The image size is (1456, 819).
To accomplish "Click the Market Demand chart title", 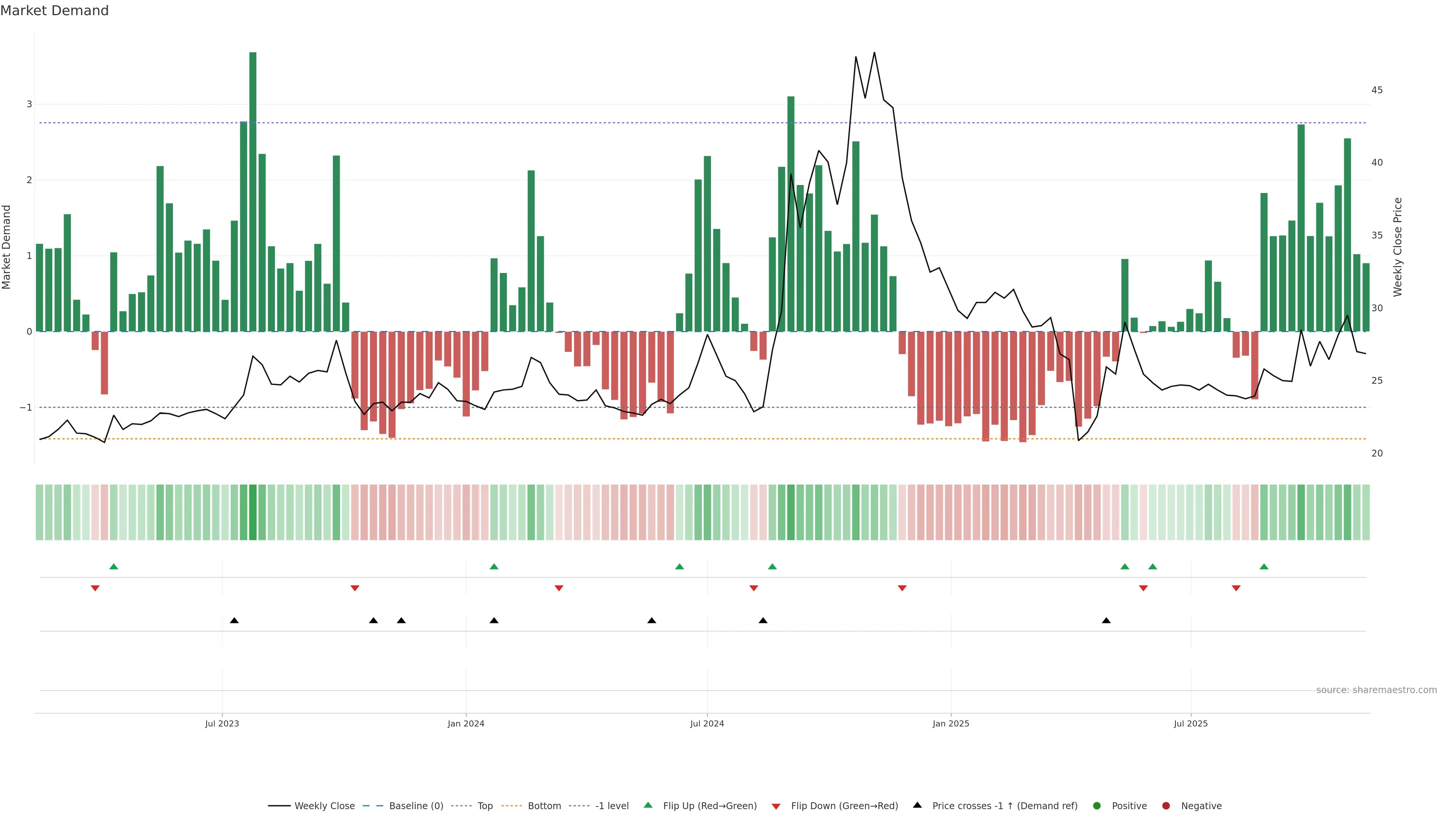I will click(54, 11).
